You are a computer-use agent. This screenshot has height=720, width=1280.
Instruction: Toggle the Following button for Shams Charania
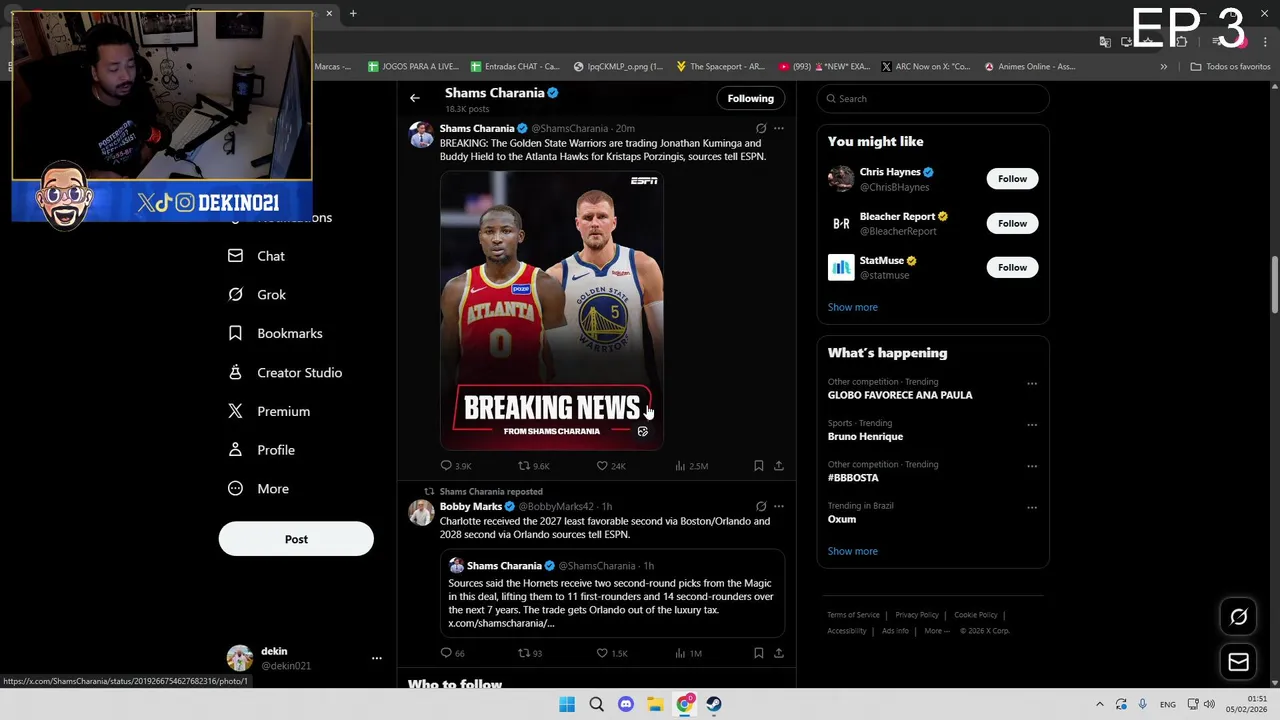pyautogui.click(x=750, y=98)
